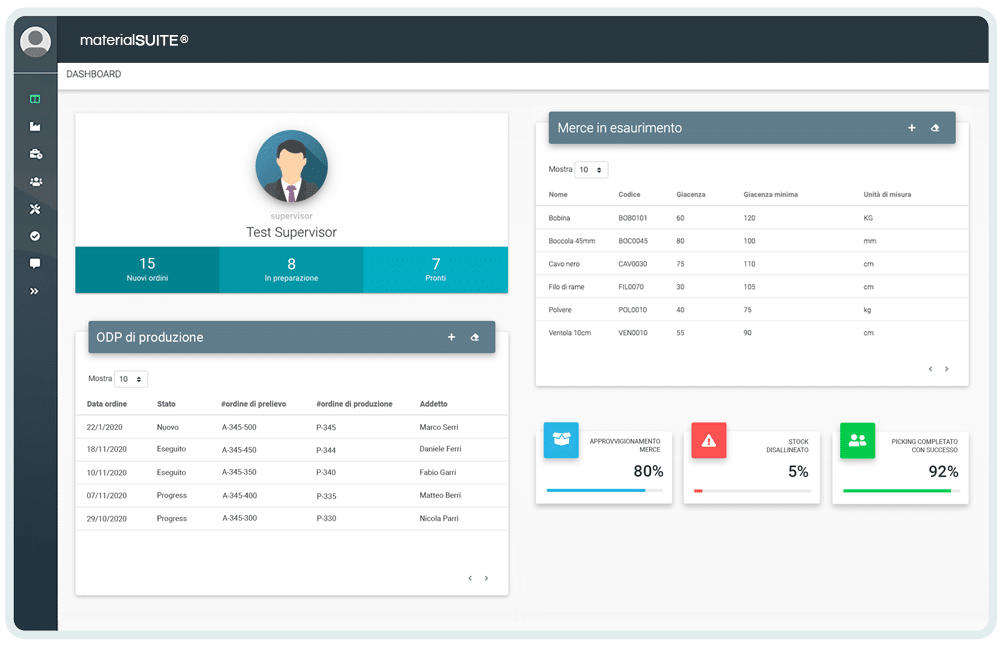Go to previous page of Merce table

pyautogui.click(x=930, y=369)
